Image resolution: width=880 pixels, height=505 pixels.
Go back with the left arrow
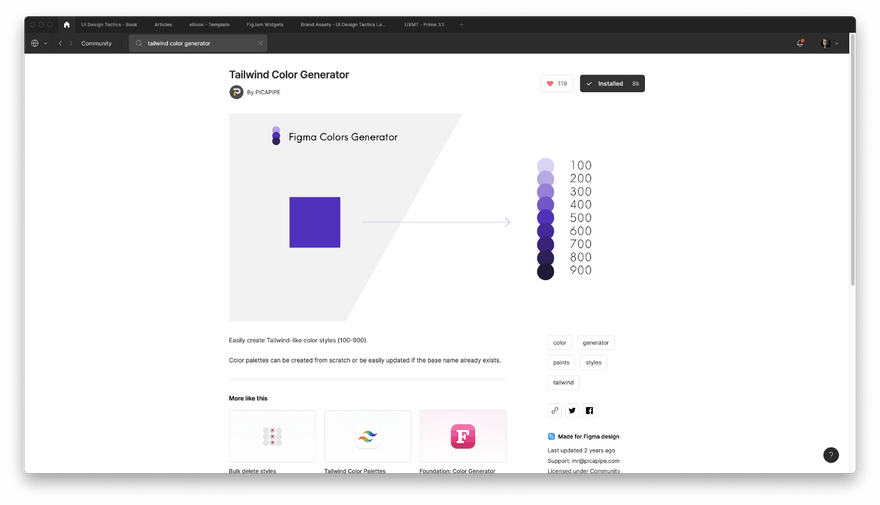60,43
